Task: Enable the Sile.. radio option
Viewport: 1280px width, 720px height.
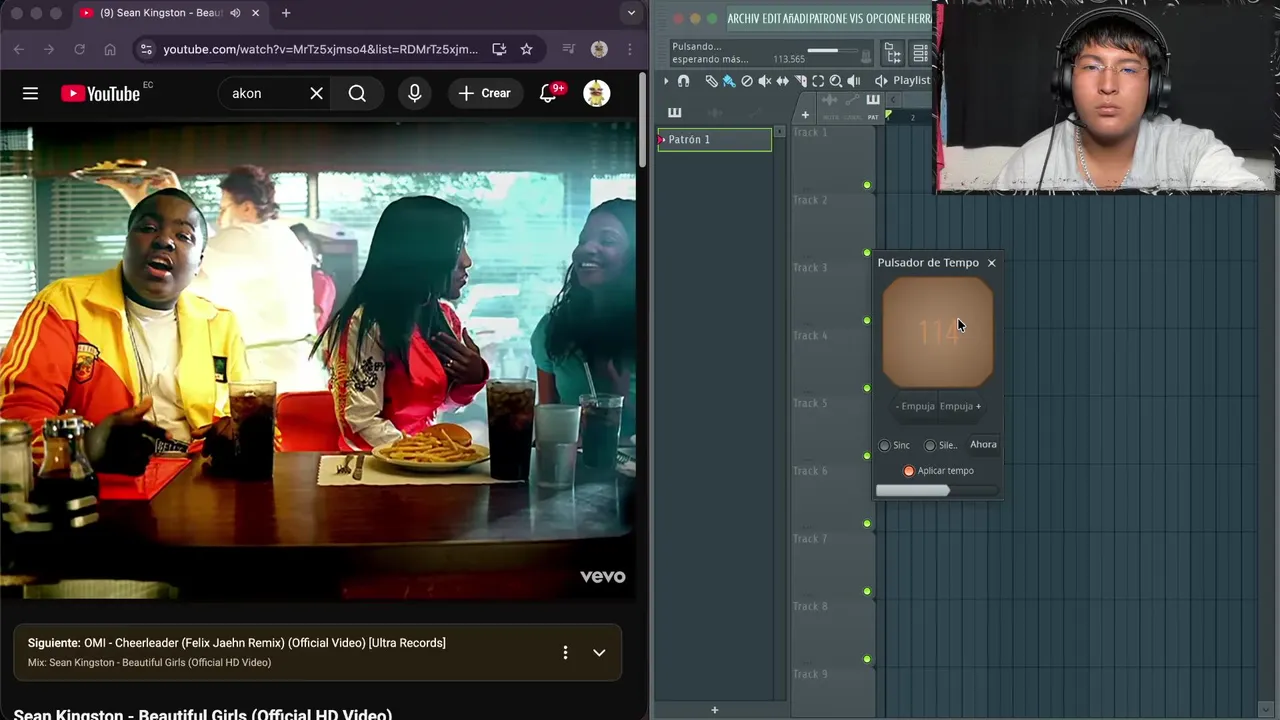Action: 930,445
